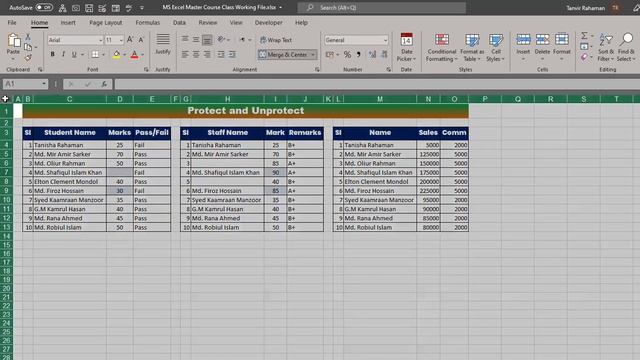Switch to the Data tab
The height and width of the screenshot is (360, 640).
[179, 23]
